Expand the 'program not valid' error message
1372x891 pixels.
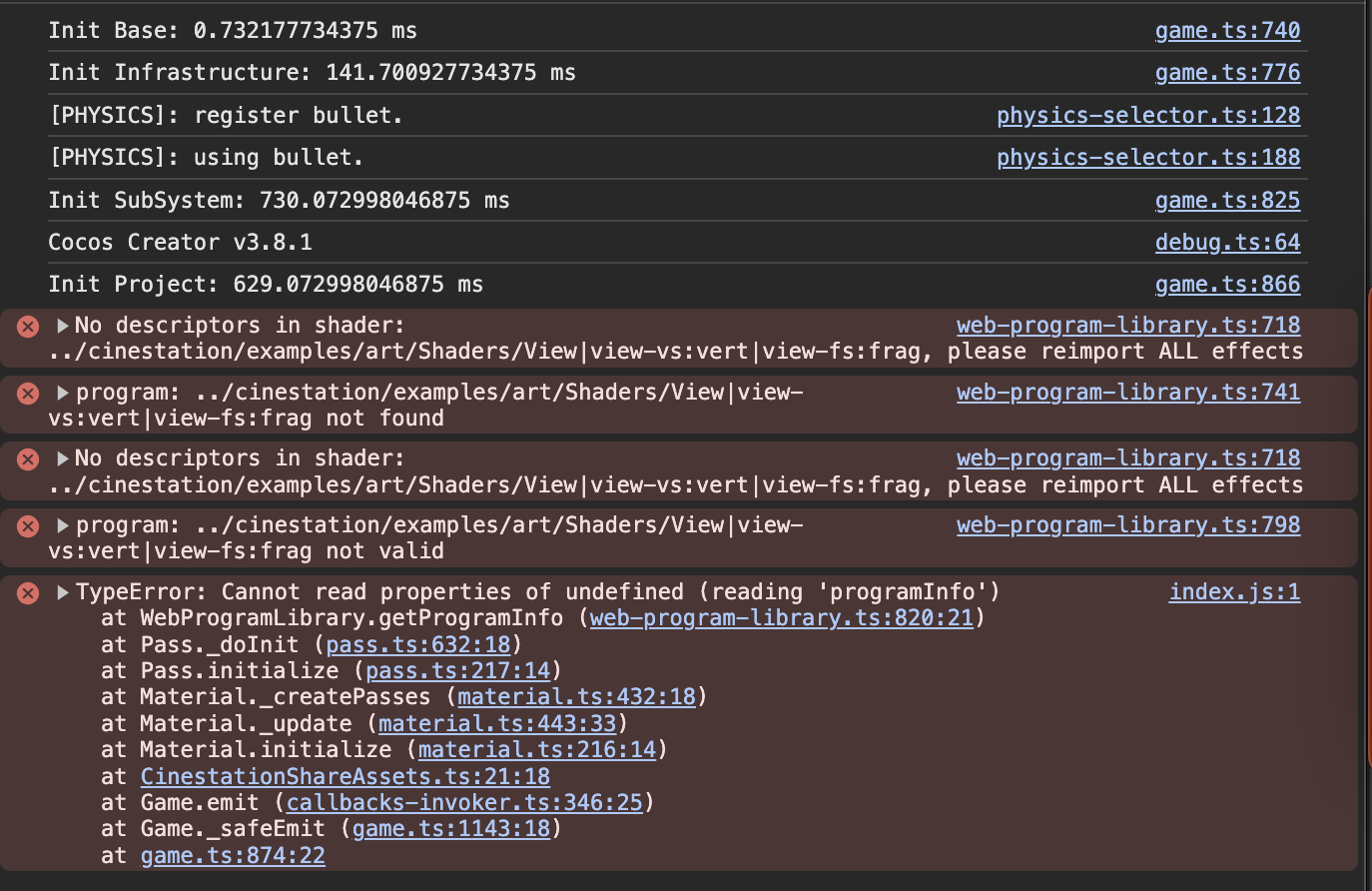[63, 525]
